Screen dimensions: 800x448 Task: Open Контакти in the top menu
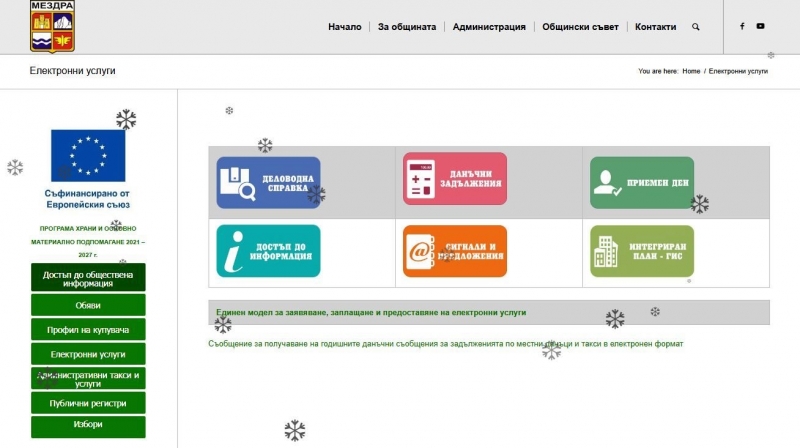655,27
